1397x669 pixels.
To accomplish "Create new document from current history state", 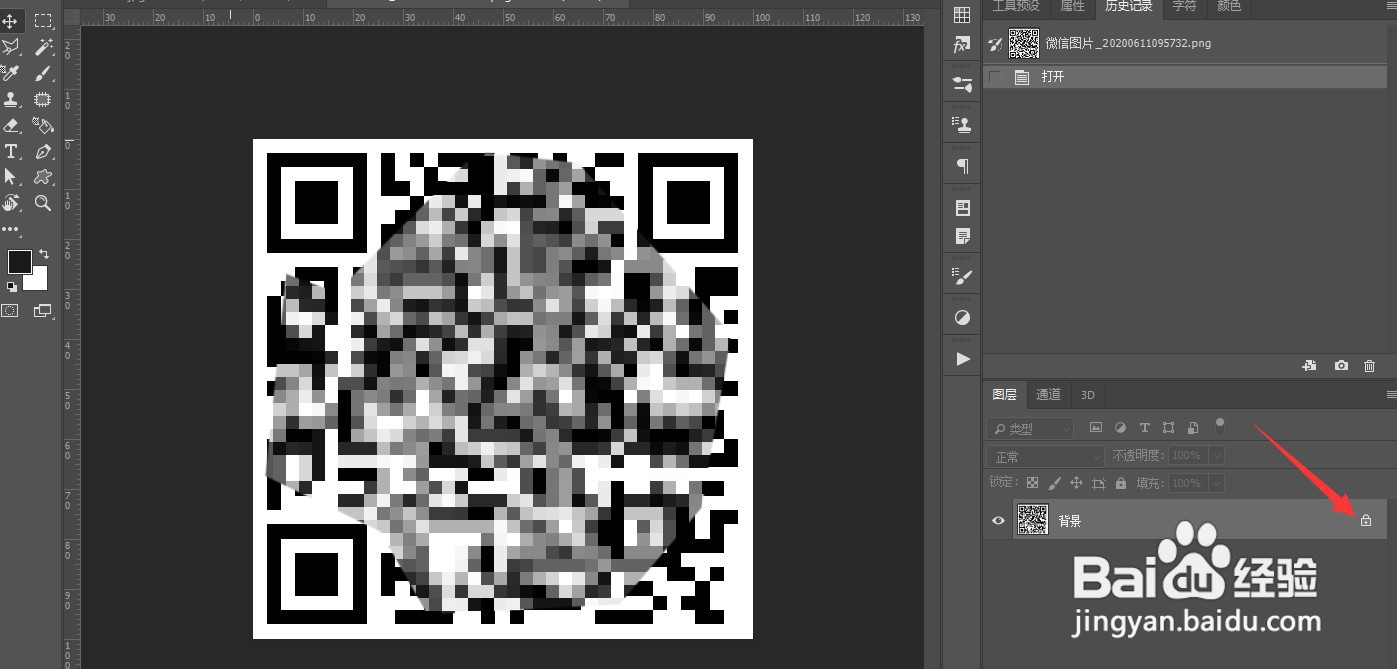I will pyautogui.click(x=1309, y=366).
